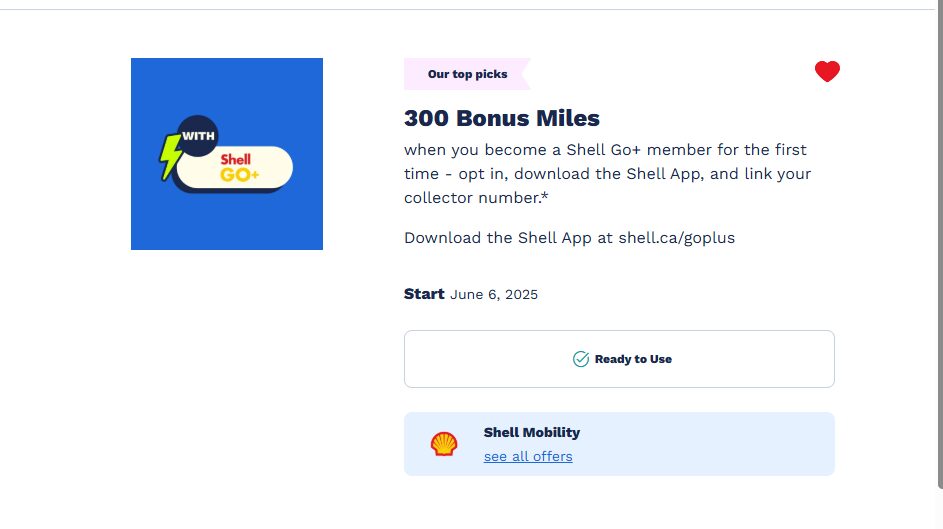The width and height of the screenshot is (943, 529).
Task: Open the see all offers link
Action: 528,456
